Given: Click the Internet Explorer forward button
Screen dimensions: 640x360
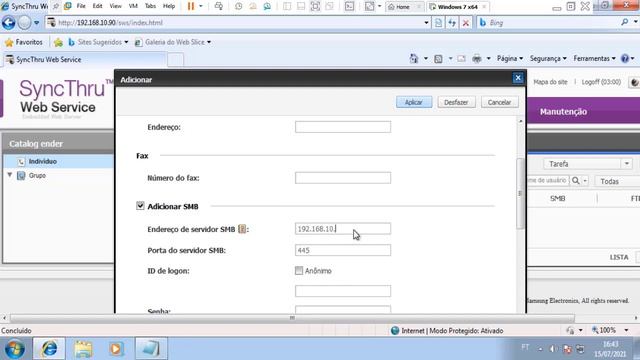Looking at the screenshot, I should tap(24, 23).
